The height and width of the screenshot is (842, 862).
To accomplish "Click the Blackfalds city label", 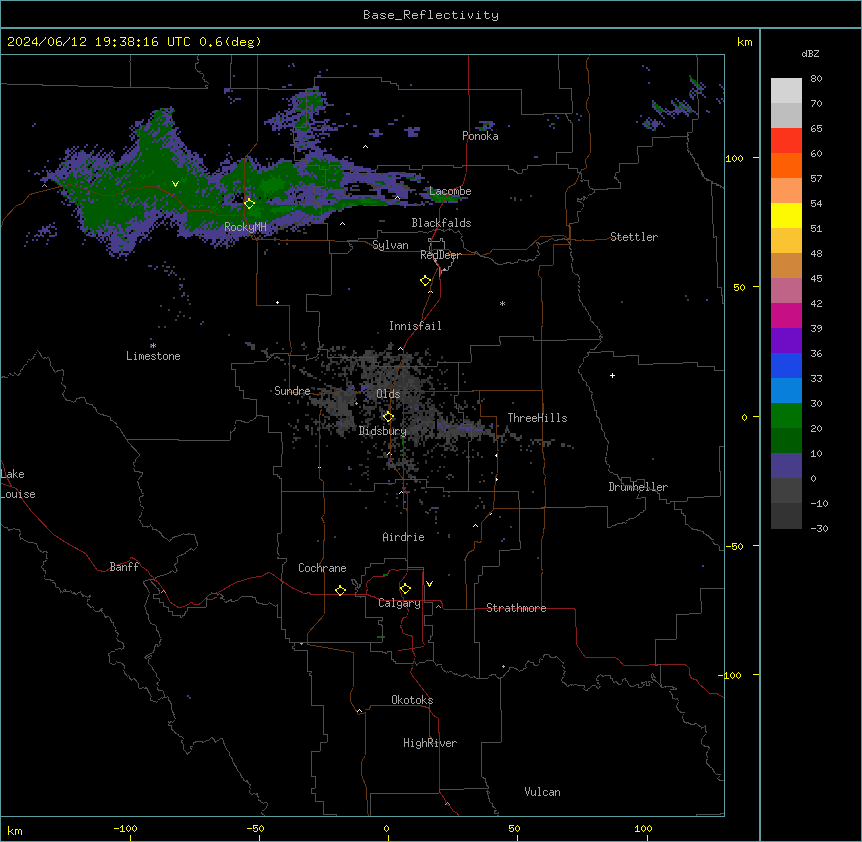I will 441,223.
